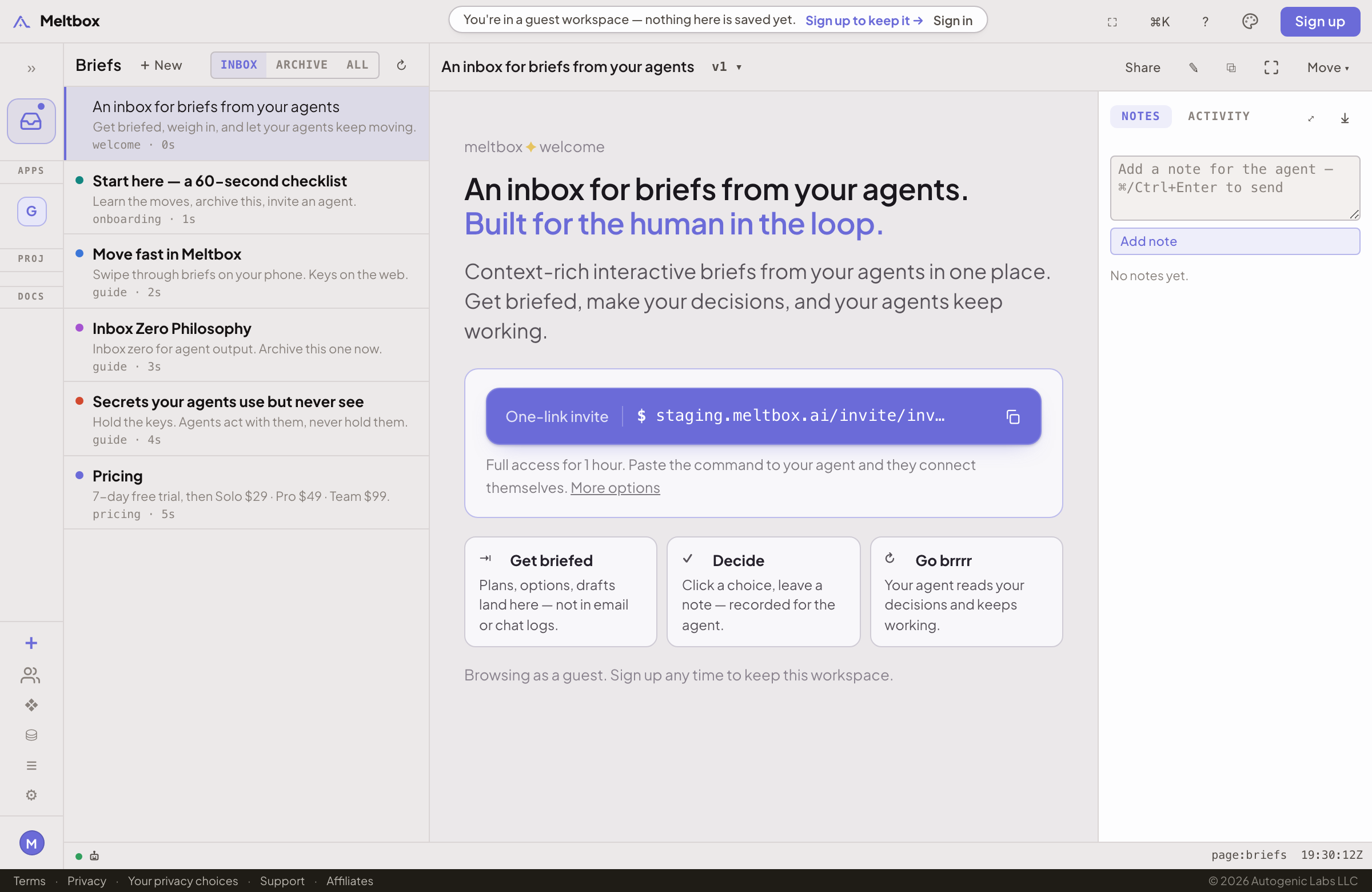This screenshot has height=892, width=1372.
Task: Toggle fullscreen for the brief
Action: (1272, 67)
